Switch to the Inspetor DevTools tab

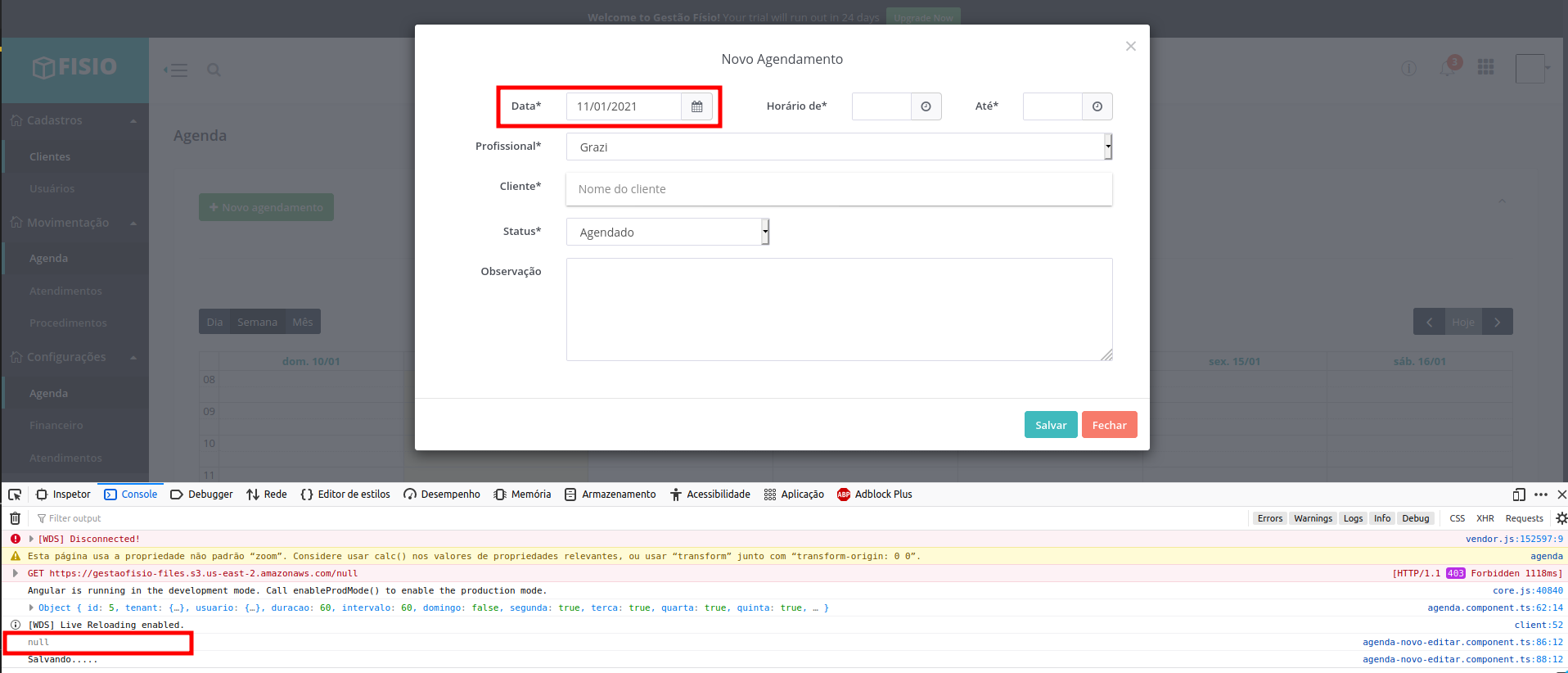pyautogui.click(x=64, y=495)
